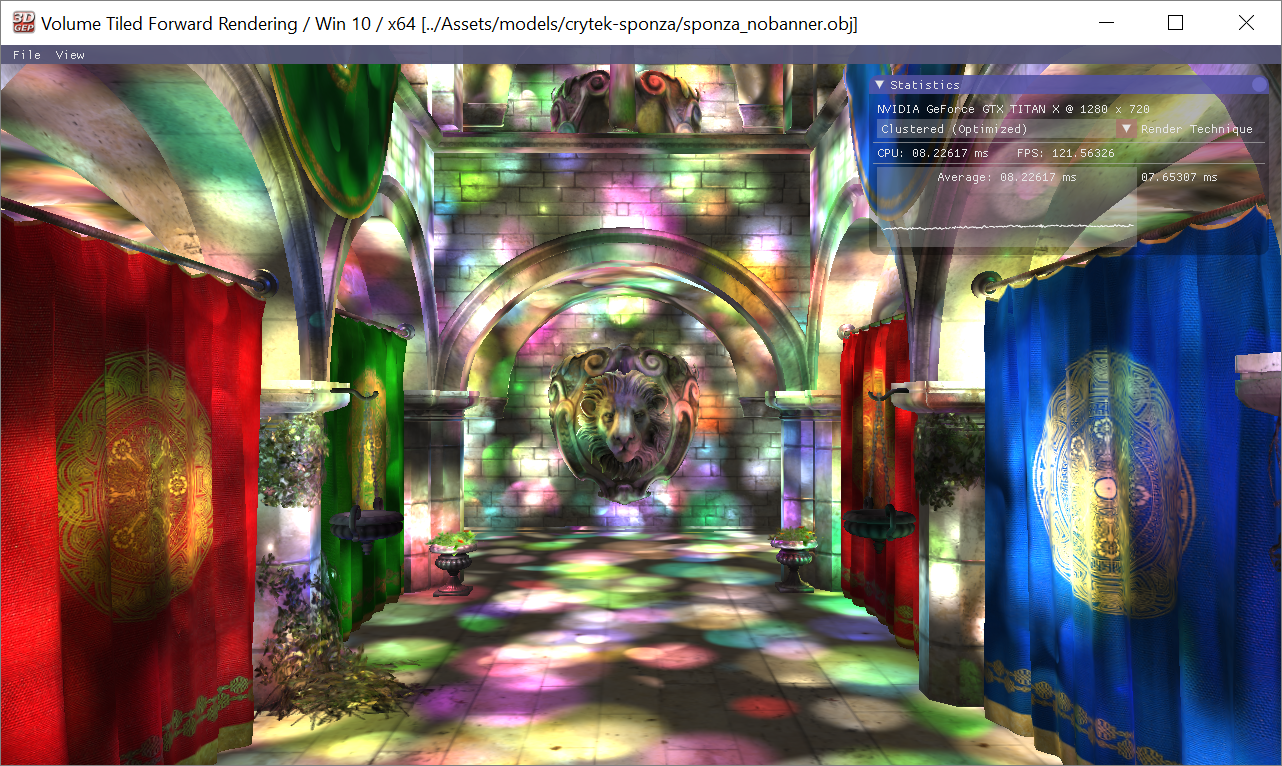Viewport: 1282px width, 766px height.
Task: Click the 3D GEP application icon
Action: pos(23,23)
